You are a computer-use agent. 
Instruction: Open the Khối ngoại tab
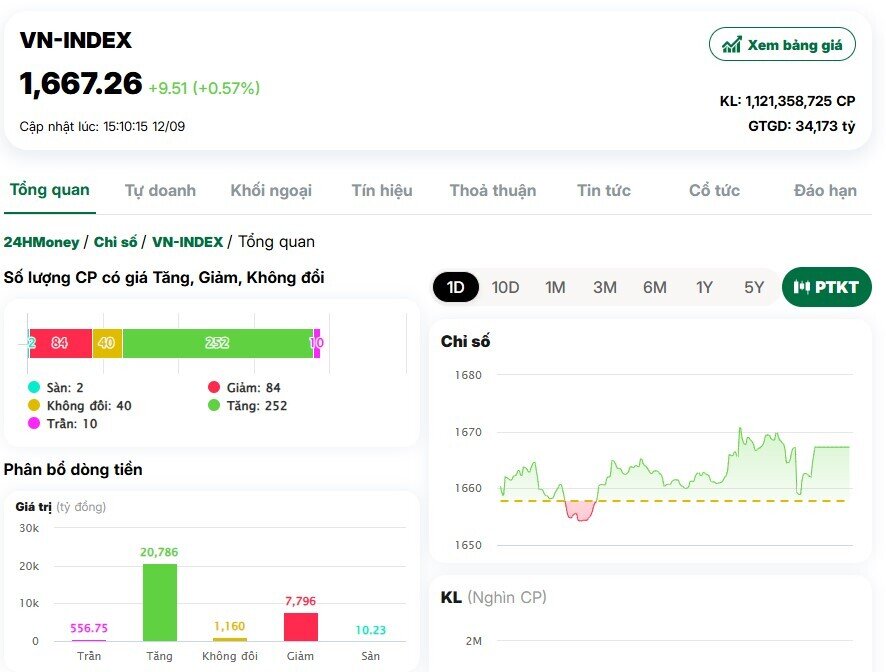[272, 190]
